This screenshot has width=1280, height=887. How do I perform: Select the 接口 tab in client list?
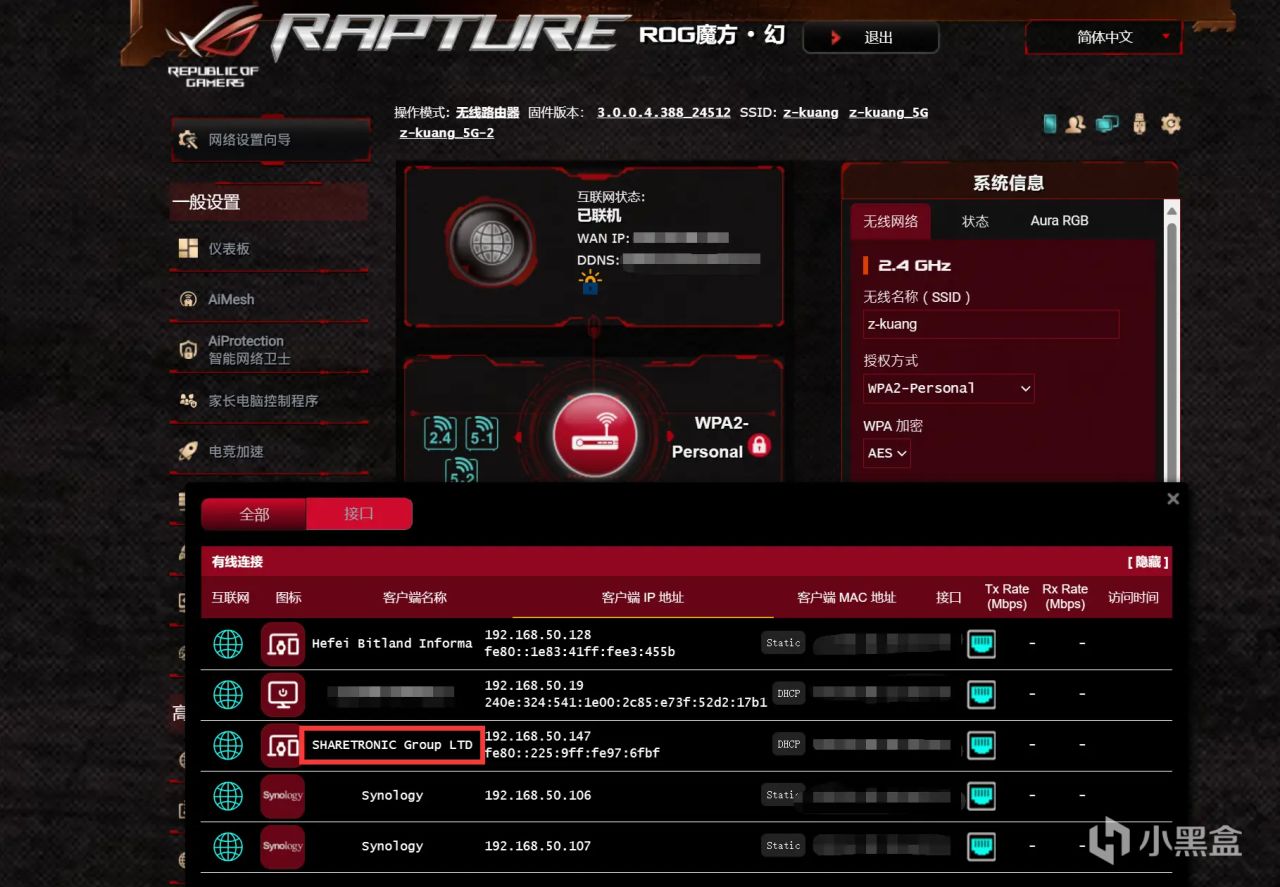point(359,514)
